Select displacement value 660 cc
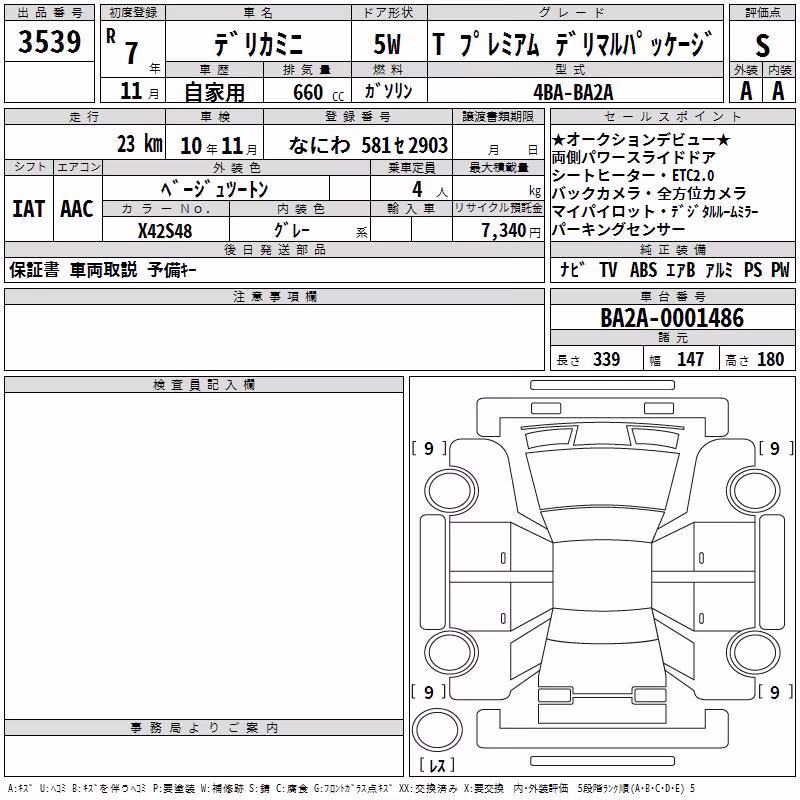This screenshot has width=800, height=800. pyautogui.click(x=318, y=93)
